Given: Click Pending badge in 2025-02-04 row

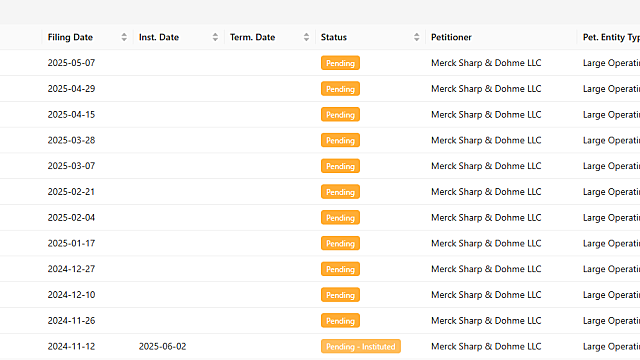Looking at the screenshot, I should (x=340, y=217).
